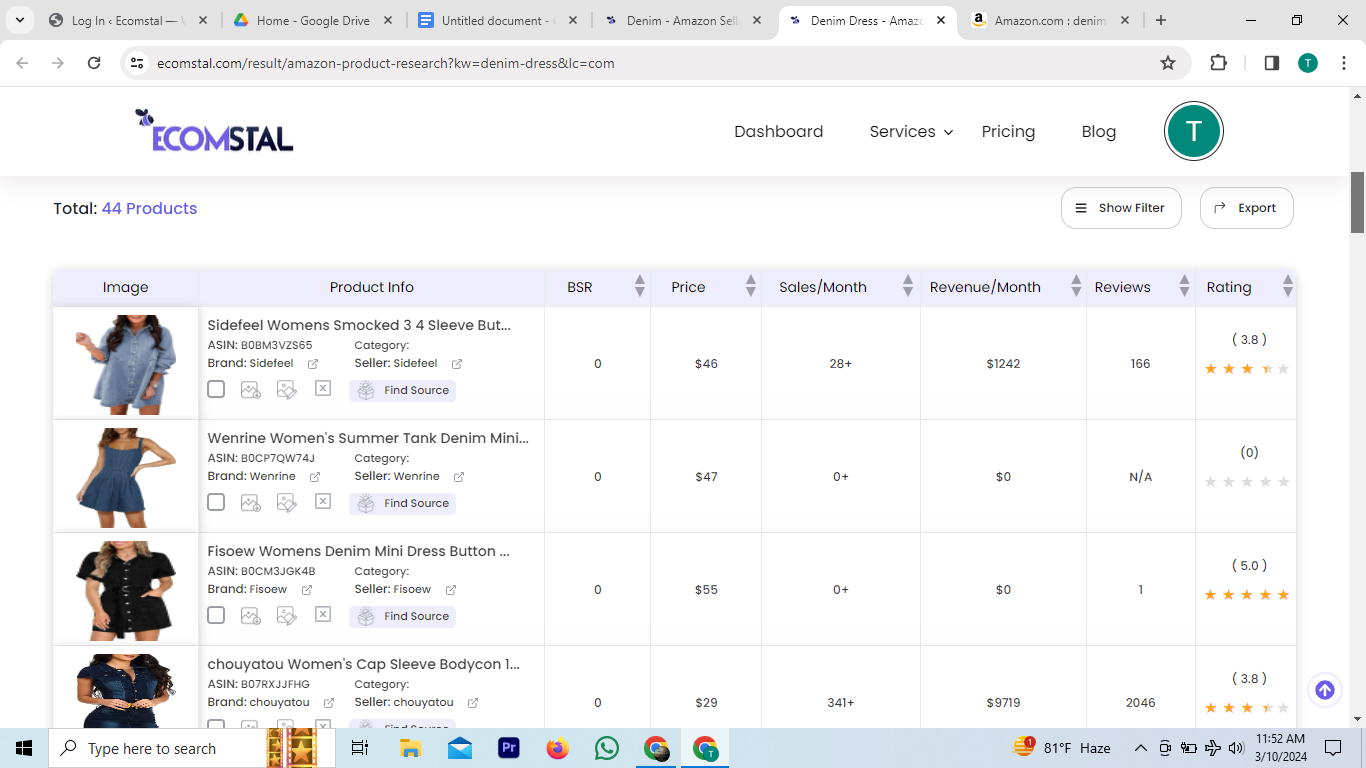Click the scroll-to-top arrow button
The image size is (1366, 768).
click(1325, 690)
